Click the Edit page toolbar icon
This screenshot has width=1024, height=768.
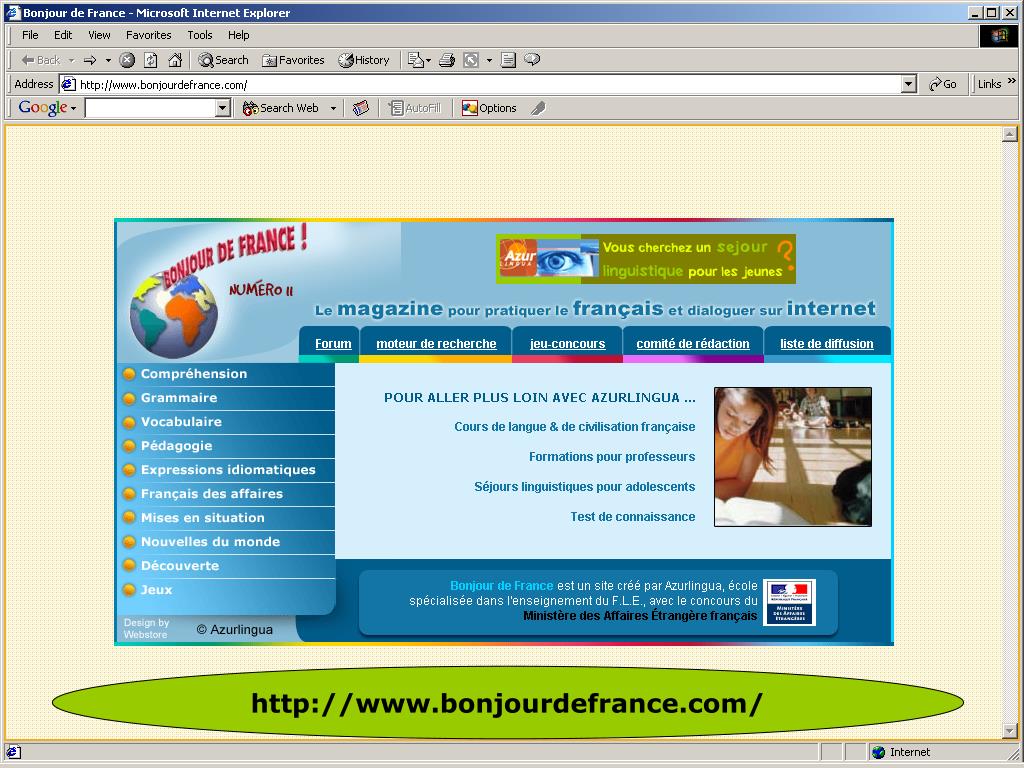click(x=471, y=60)
